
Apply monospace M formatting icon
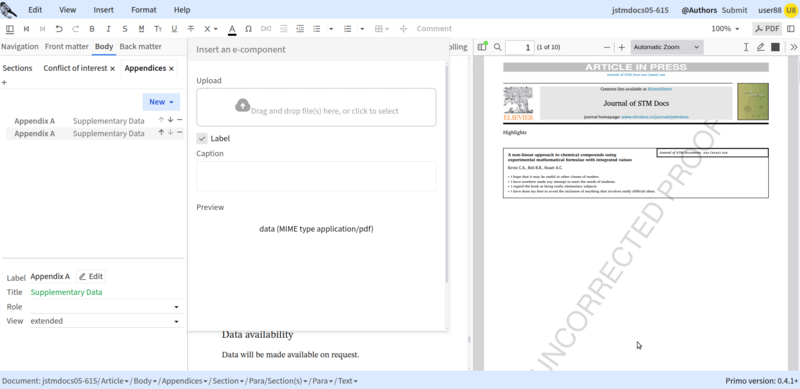point(141,29)
